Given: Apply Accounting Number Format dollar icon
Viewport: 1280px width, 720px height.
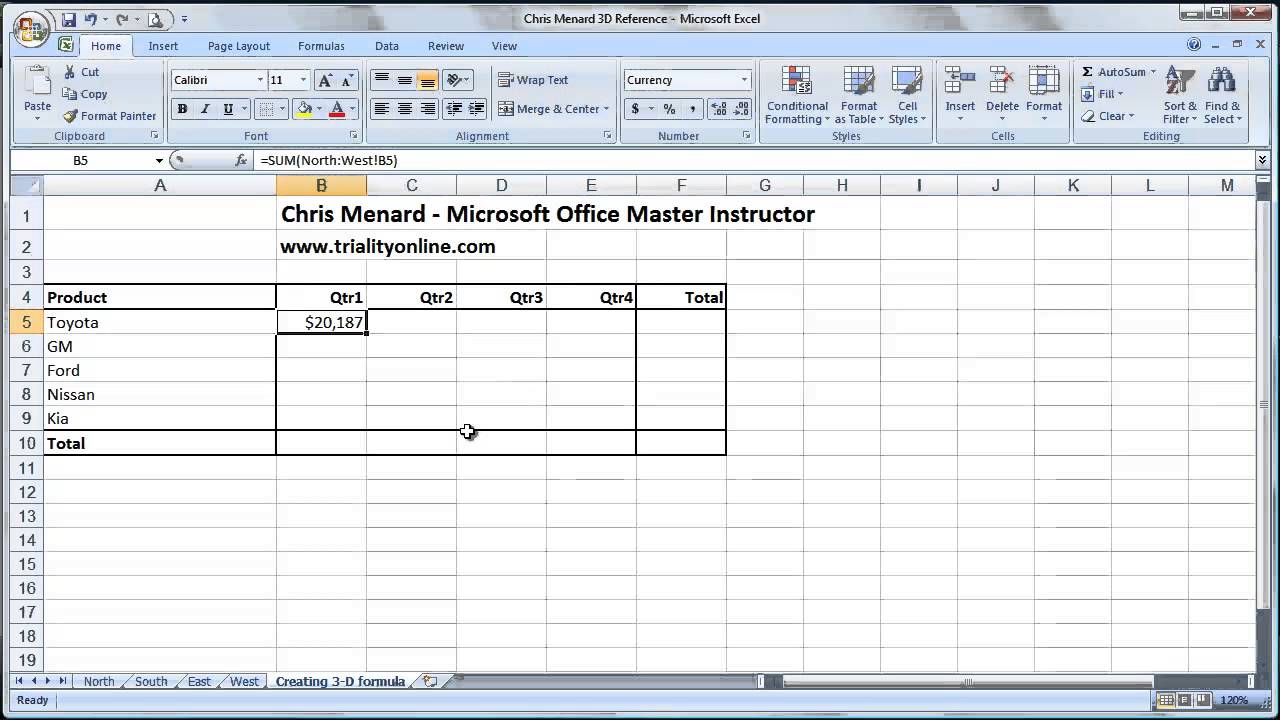Looking at the screenshot, I should click(x=635, y=109).
